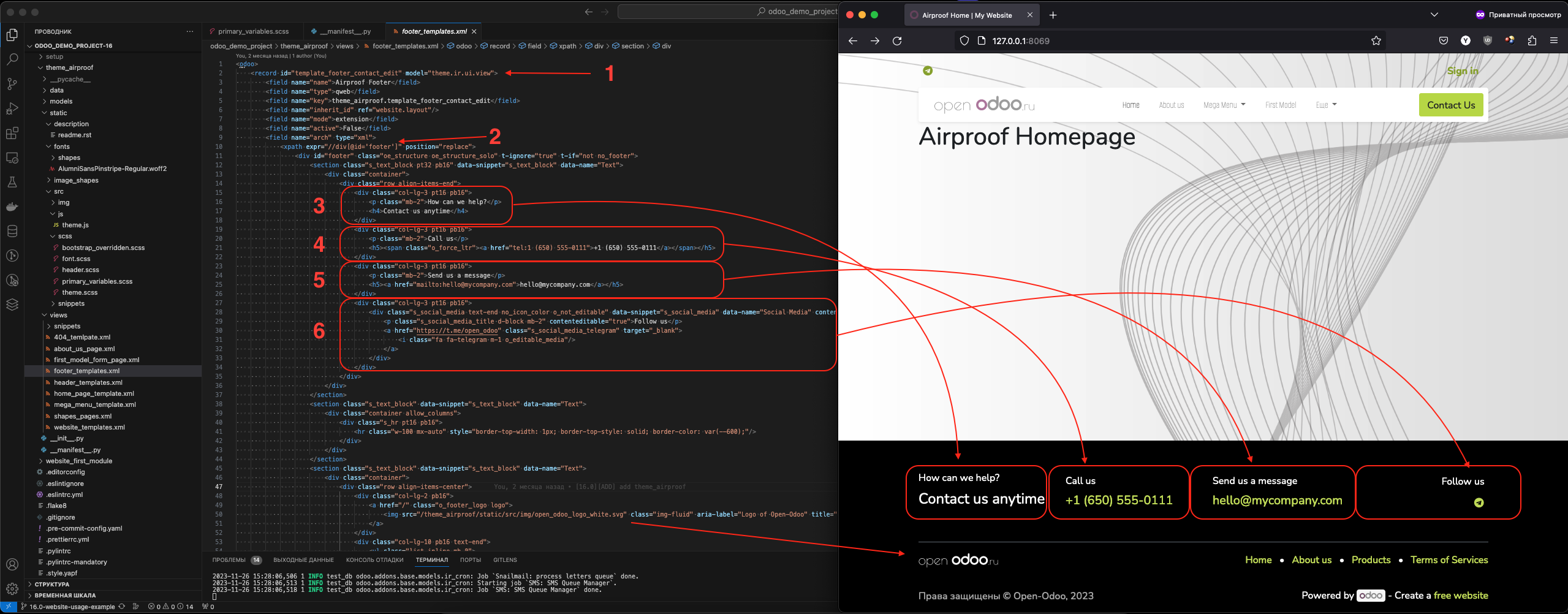Collapse the static folder
Viewport: 1568px width, 614px height.
pyautogui.click(x=58, y=113)
